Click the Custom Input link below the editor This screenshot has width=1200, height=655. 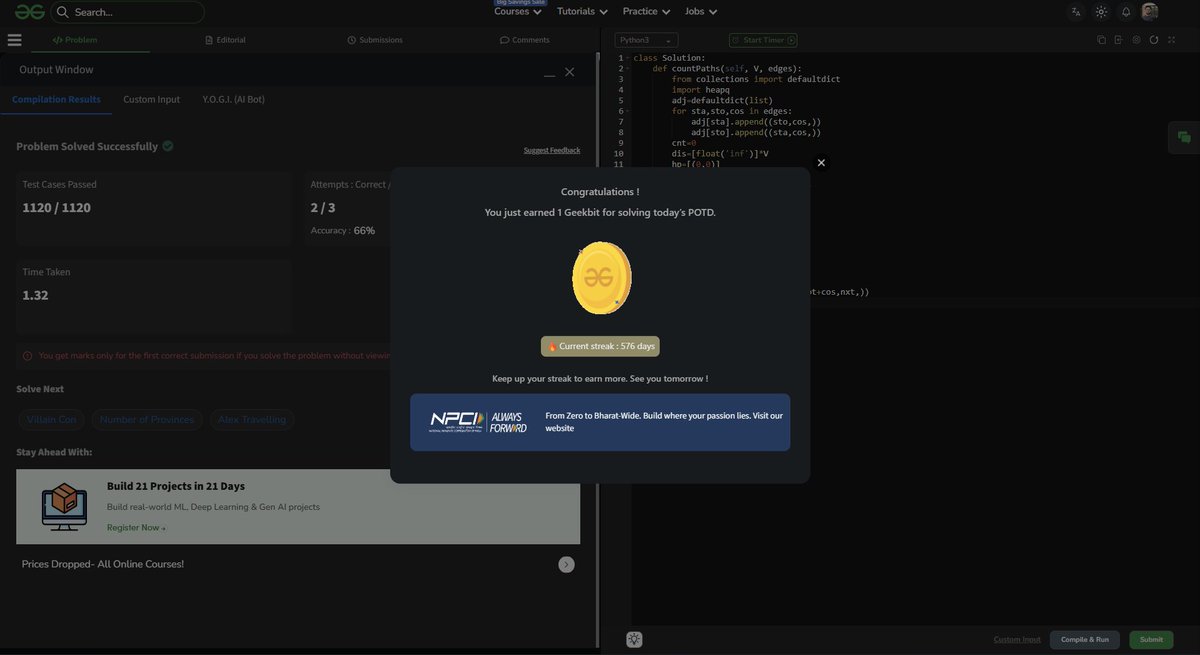pyautogui.click(x=1017, y=640)
